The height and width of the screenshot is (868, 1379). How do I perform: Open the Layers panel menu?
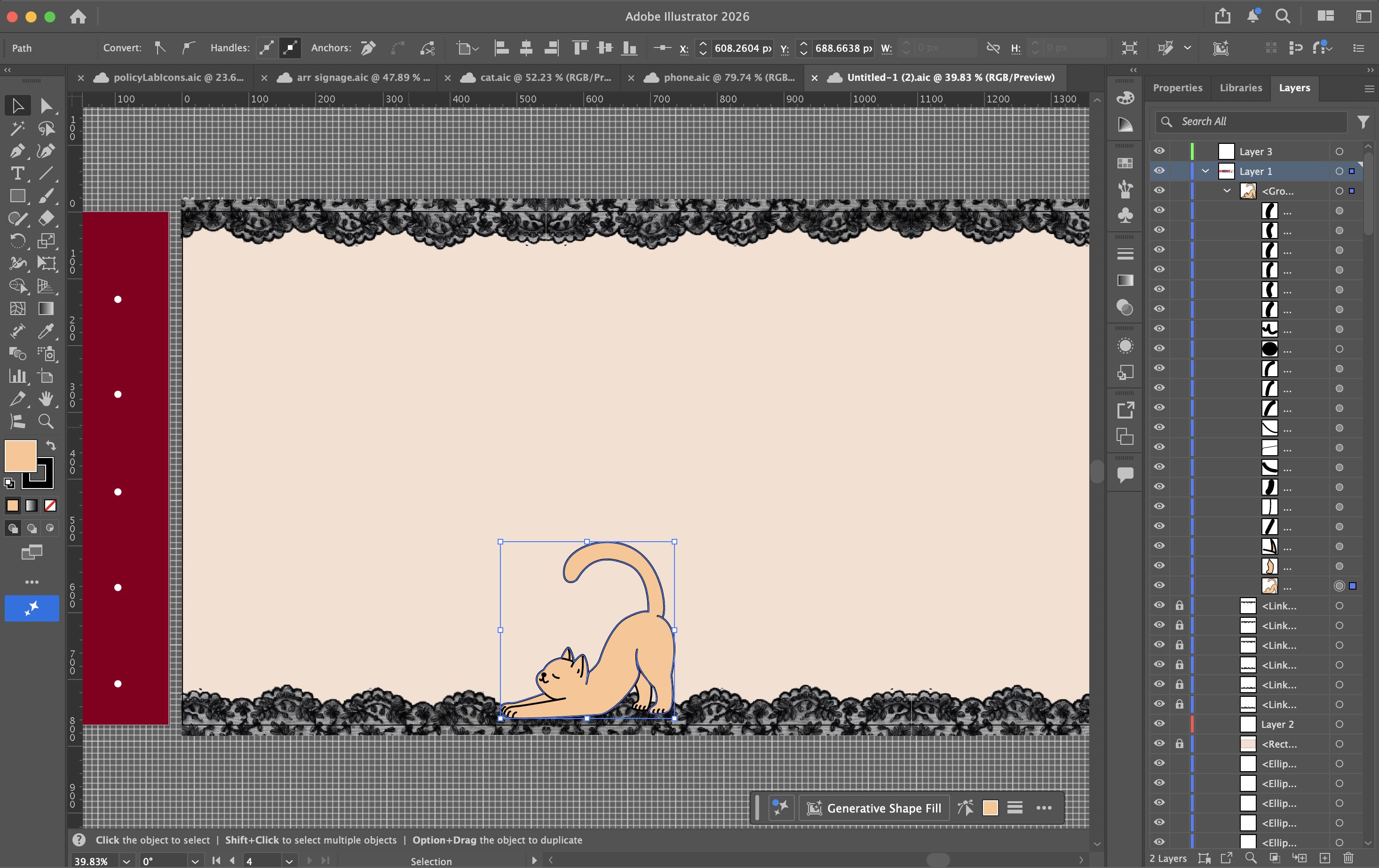click(1369, 89)
